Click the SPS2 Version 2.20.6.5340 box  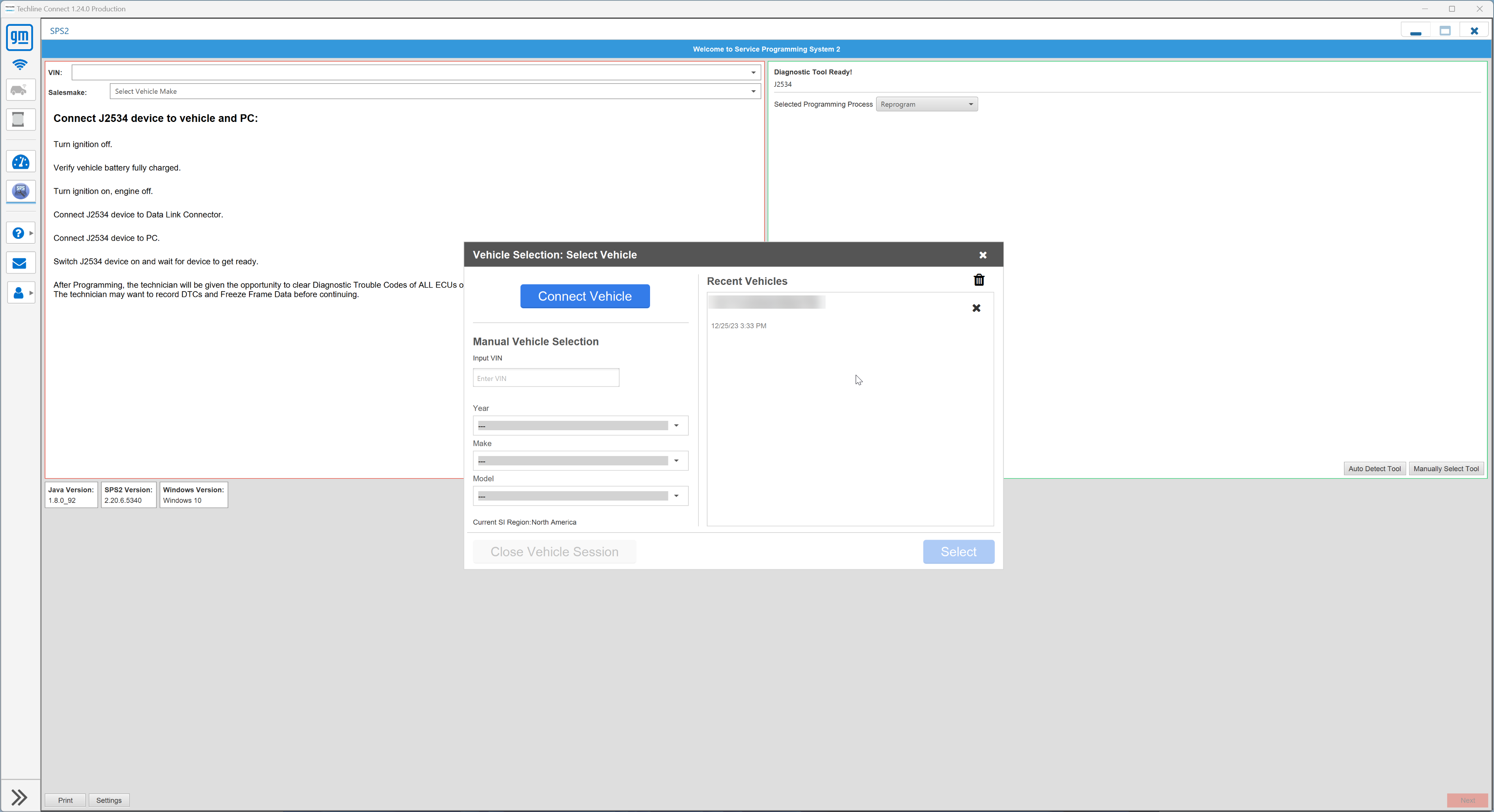tap(129, 495)
